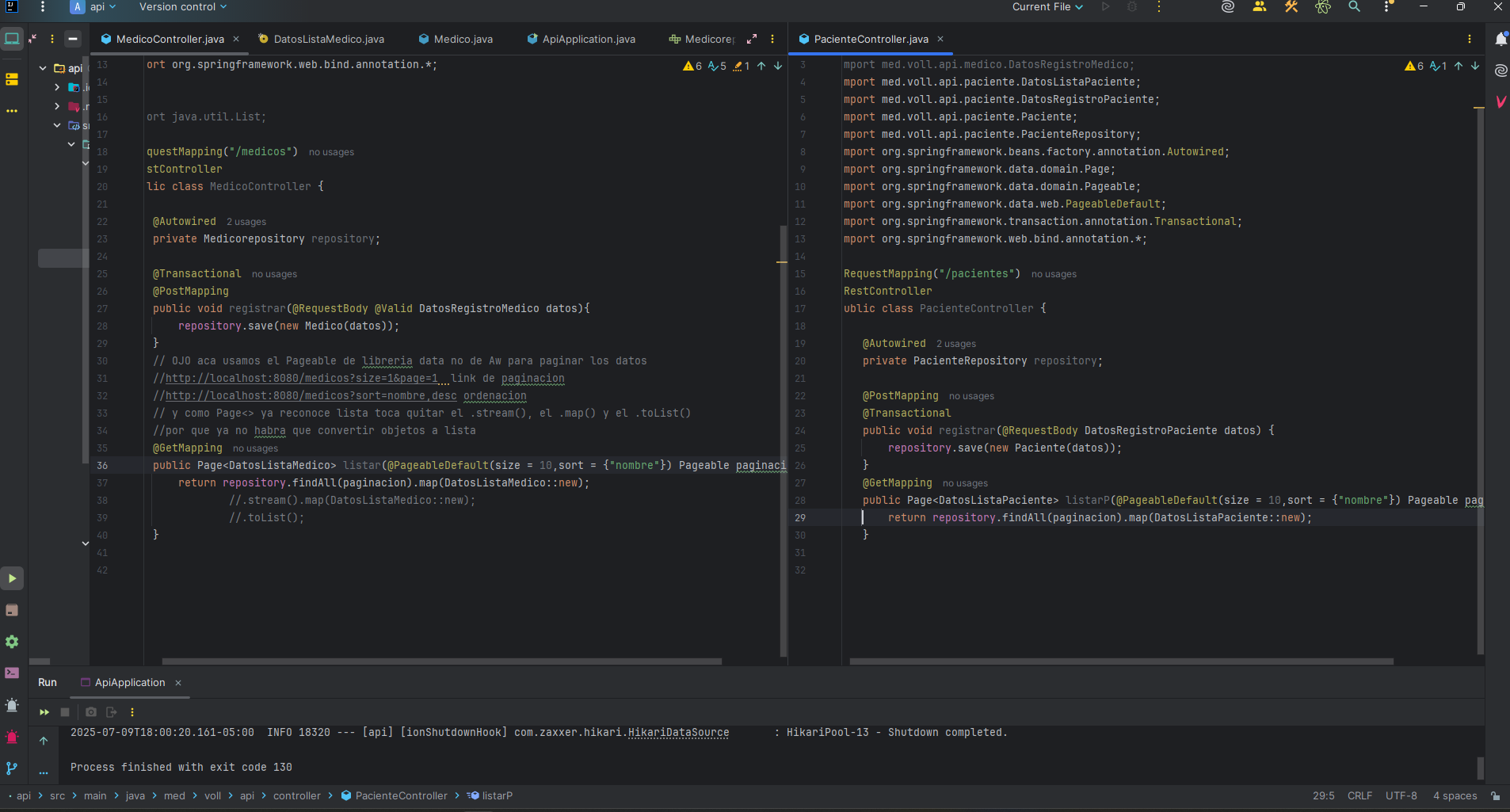The width and height of the screenshot is (1510, 812).
Task: Collapse all in Project panel
Action: [x=32, y=39]
